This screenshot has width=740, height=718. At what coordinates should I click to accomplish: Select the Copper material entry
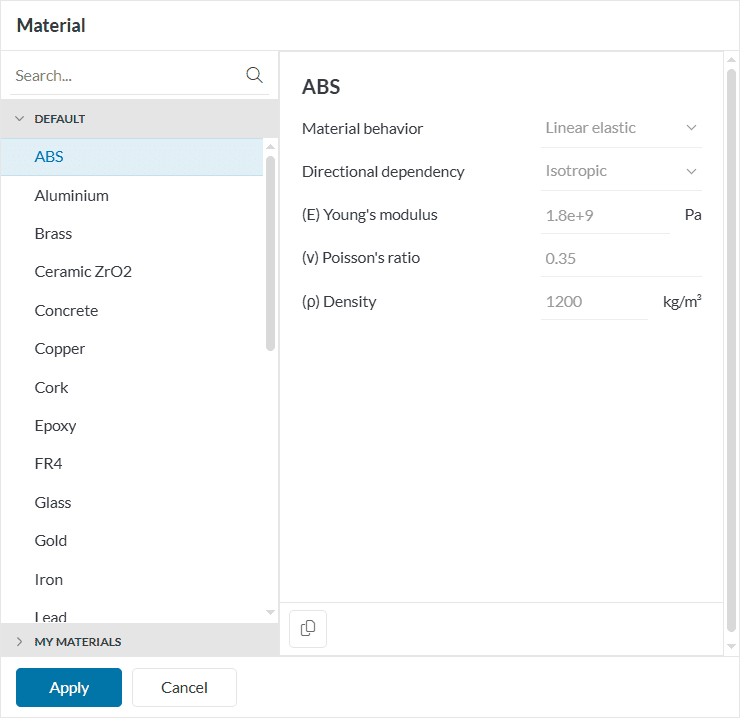pos(60,349)
